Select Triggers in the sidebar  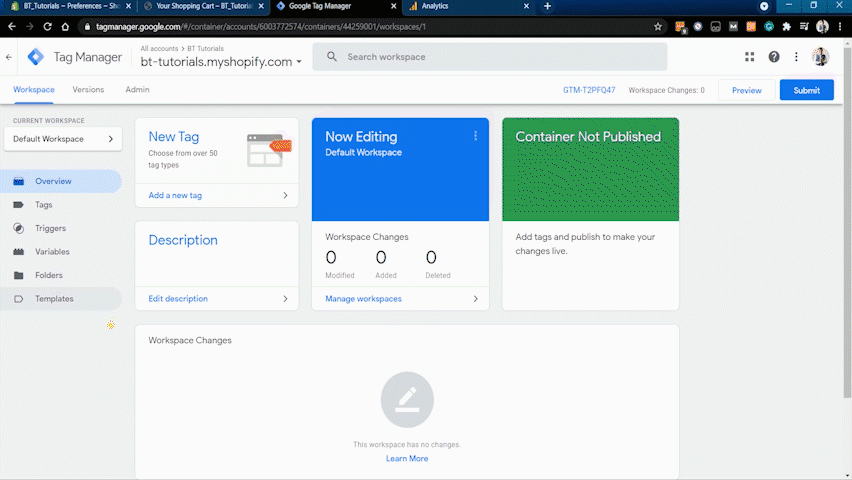[x=61, y=228]
